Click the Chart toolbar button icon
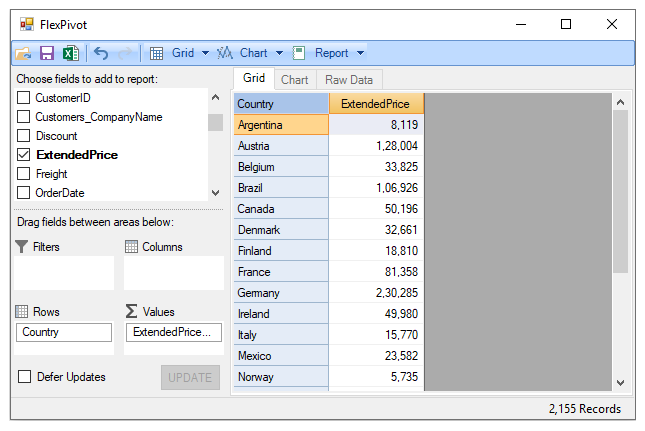Viewport: 645px width, 431px height. click(x=225, y=53)
